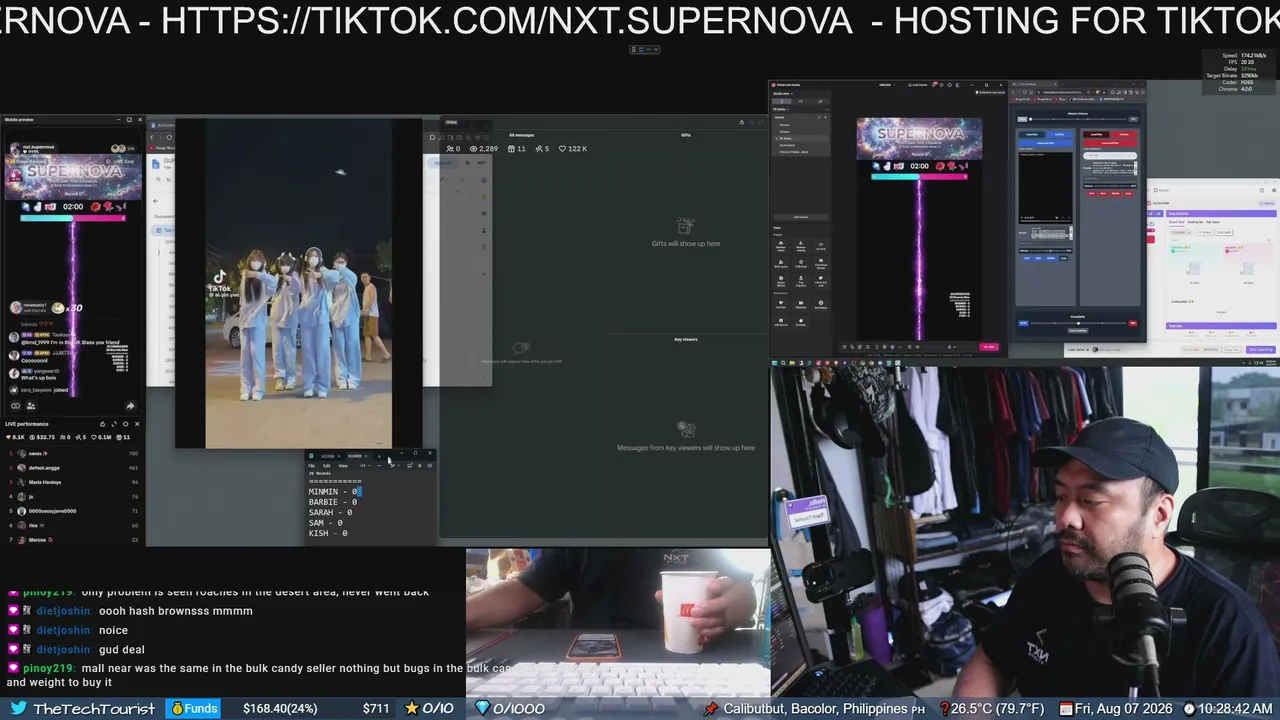
Task: Open the Edit menu in Notepad
Action: point(326,466)
